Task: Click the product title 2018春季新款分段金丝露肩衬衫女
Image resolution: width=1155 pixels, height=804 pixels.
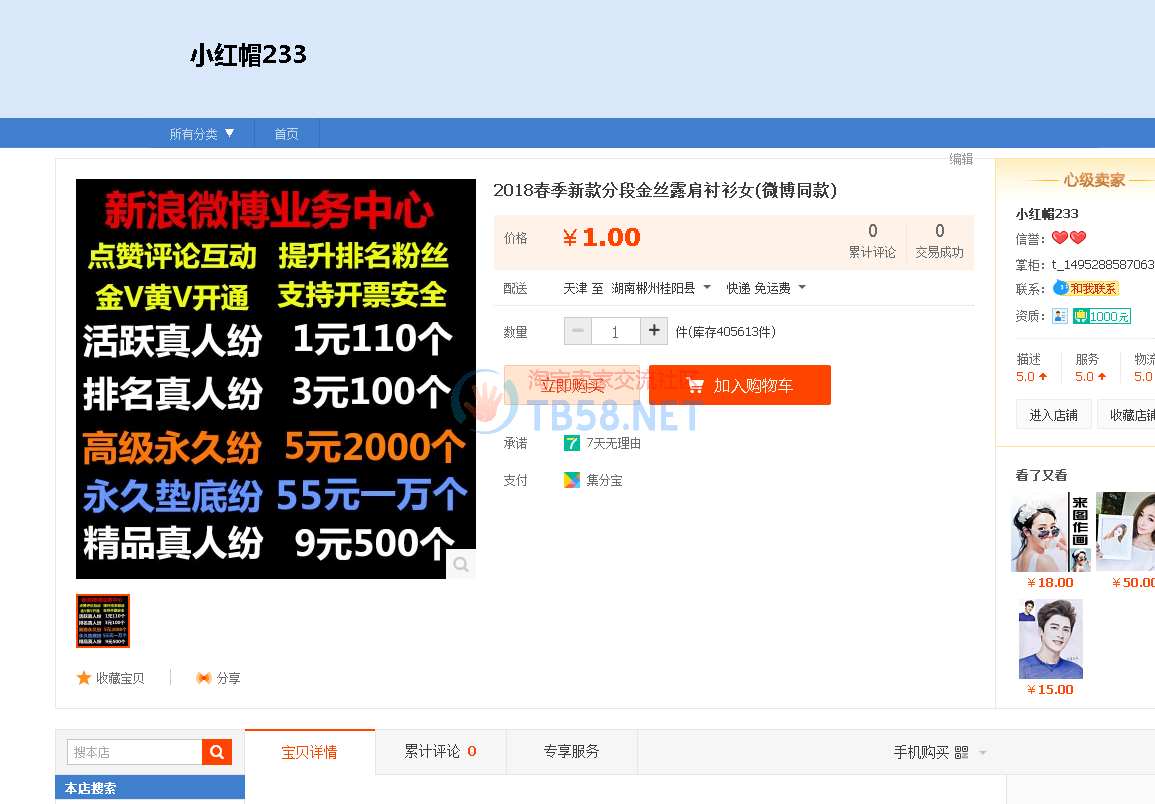Action: (665, 190)
